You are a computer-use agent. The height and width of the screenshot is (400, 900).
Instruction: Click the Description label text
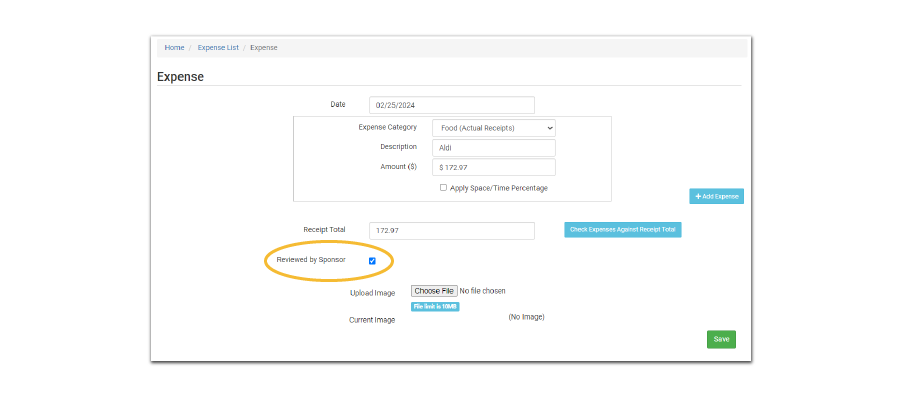pyautogui.click(x=398, y=147)
